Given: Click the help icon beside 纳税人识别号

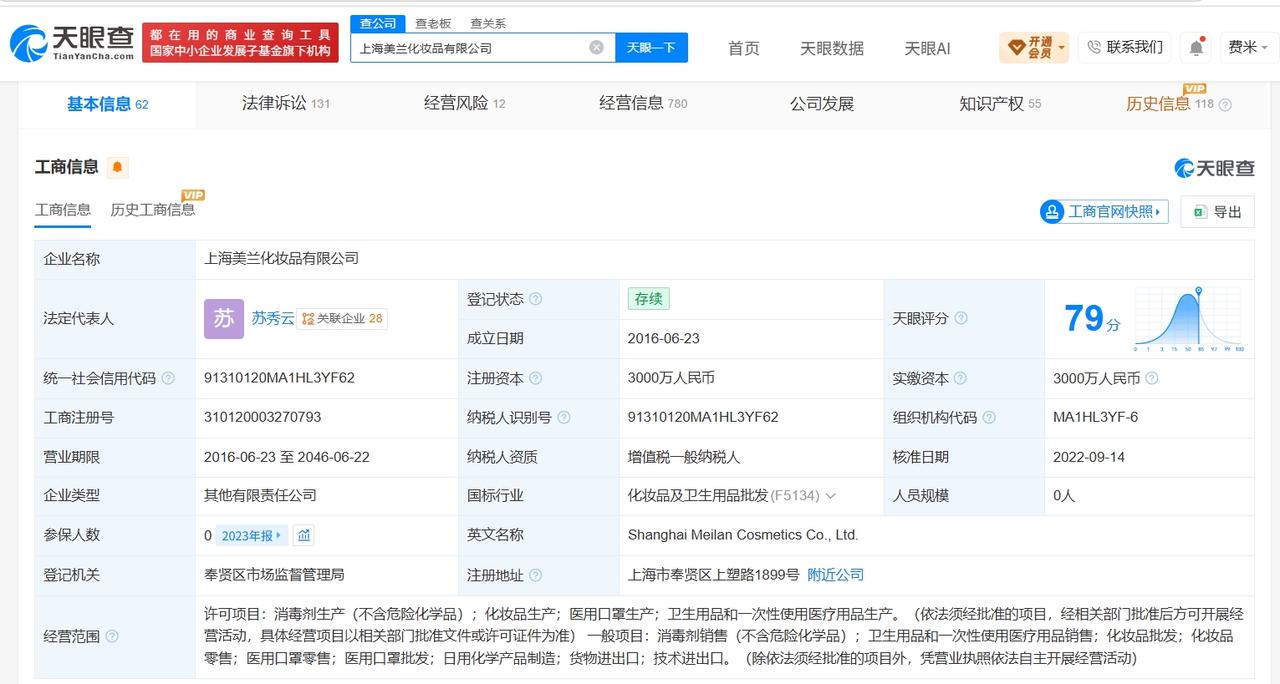Looking at the screenshot, I should tap(564, 417).
